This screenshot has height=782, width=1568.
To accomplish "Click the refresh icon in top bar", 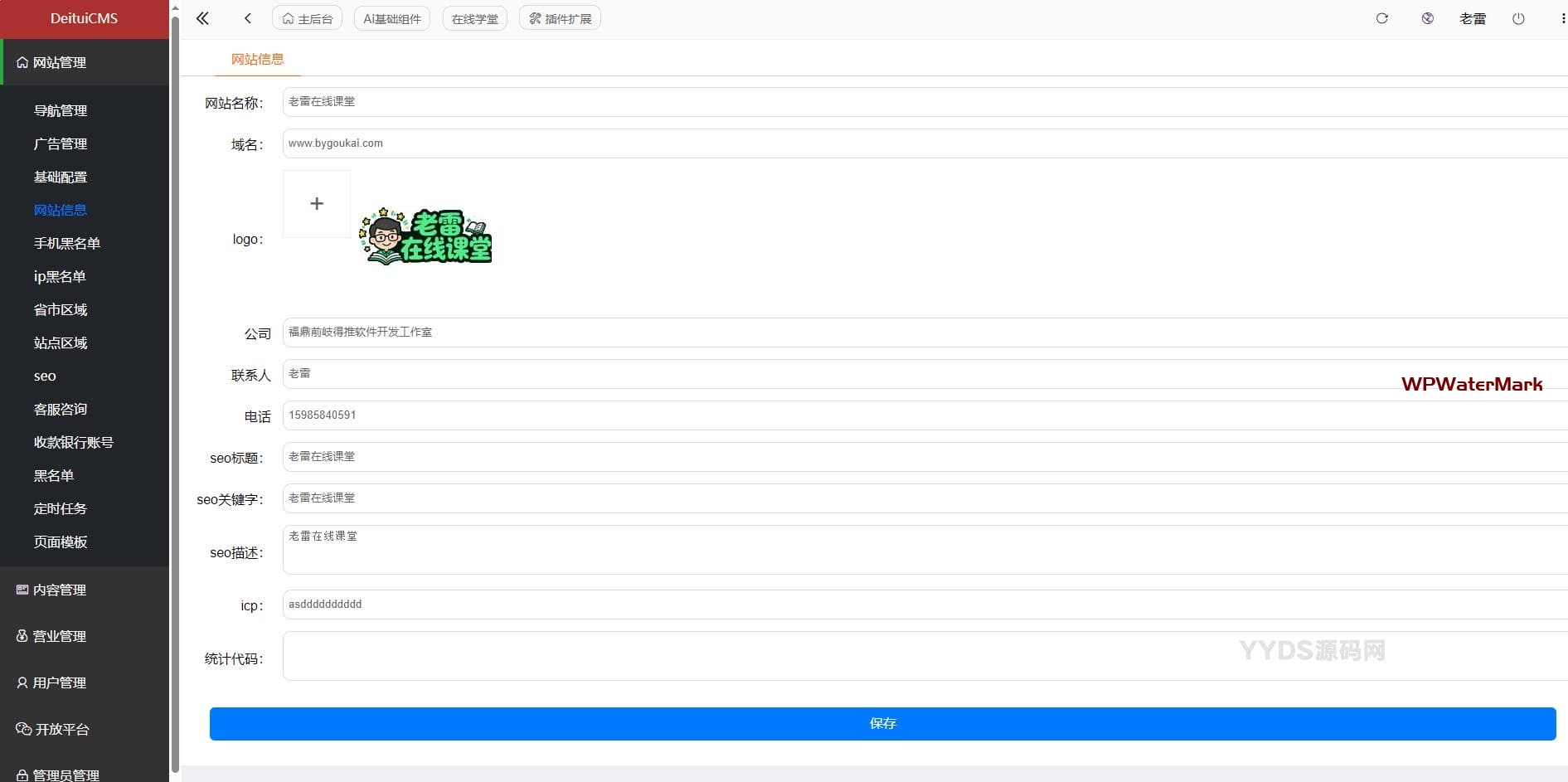I will point(1381,18).
